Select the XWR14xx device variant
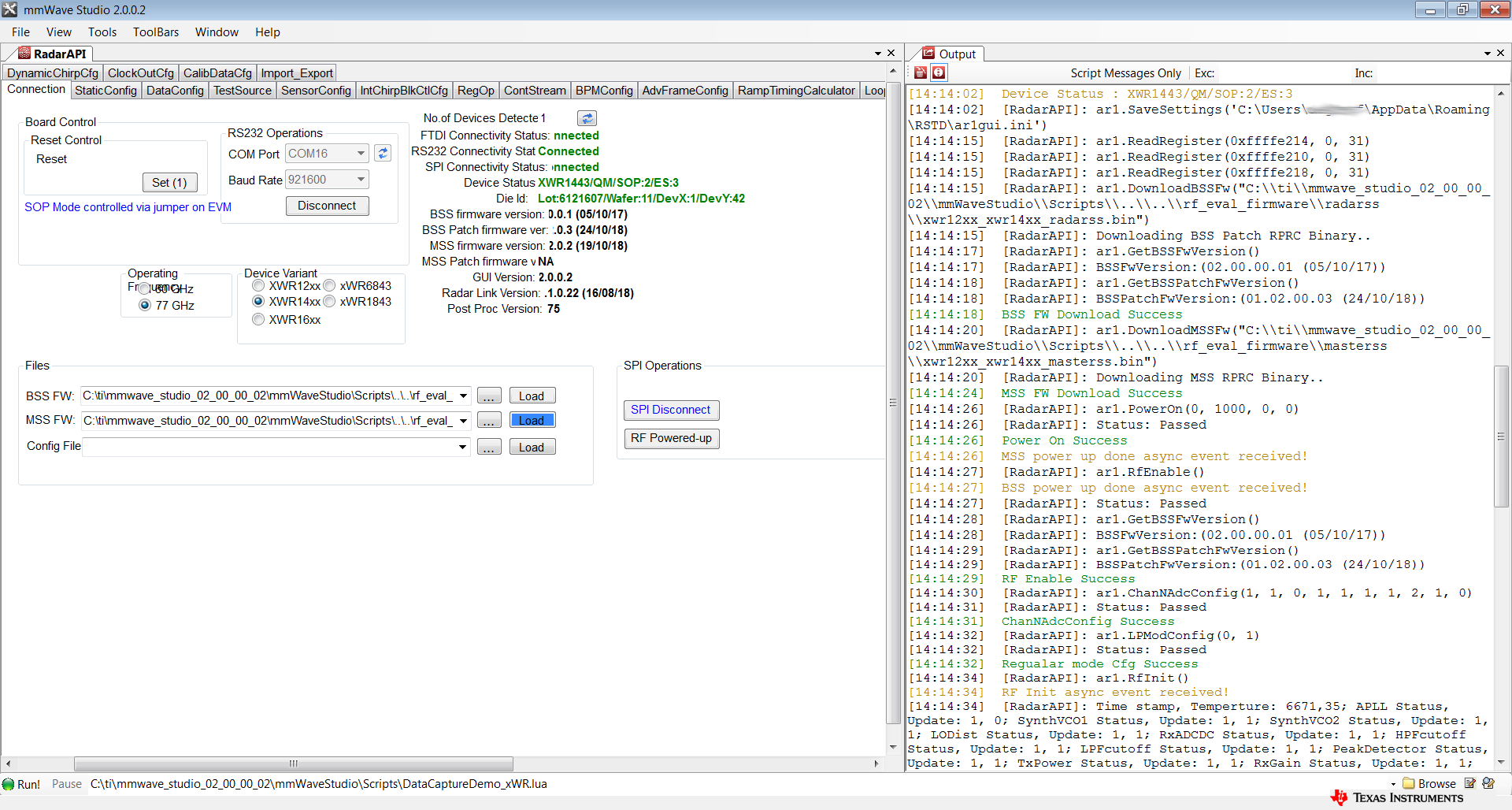 click(x=258, y=301)
